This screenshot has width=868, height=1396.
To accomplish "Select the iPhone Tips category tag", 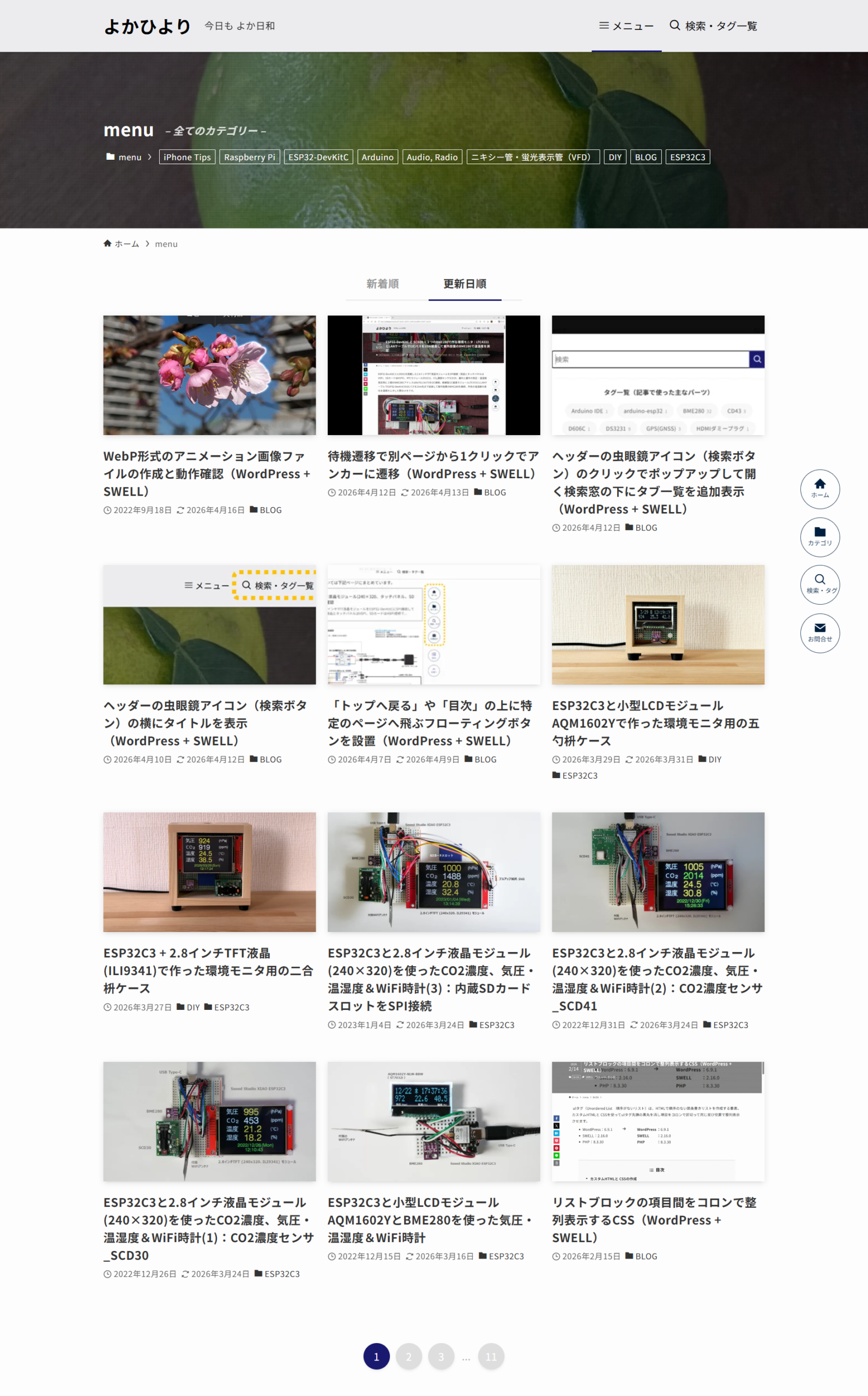I will (x=186, y=157).
